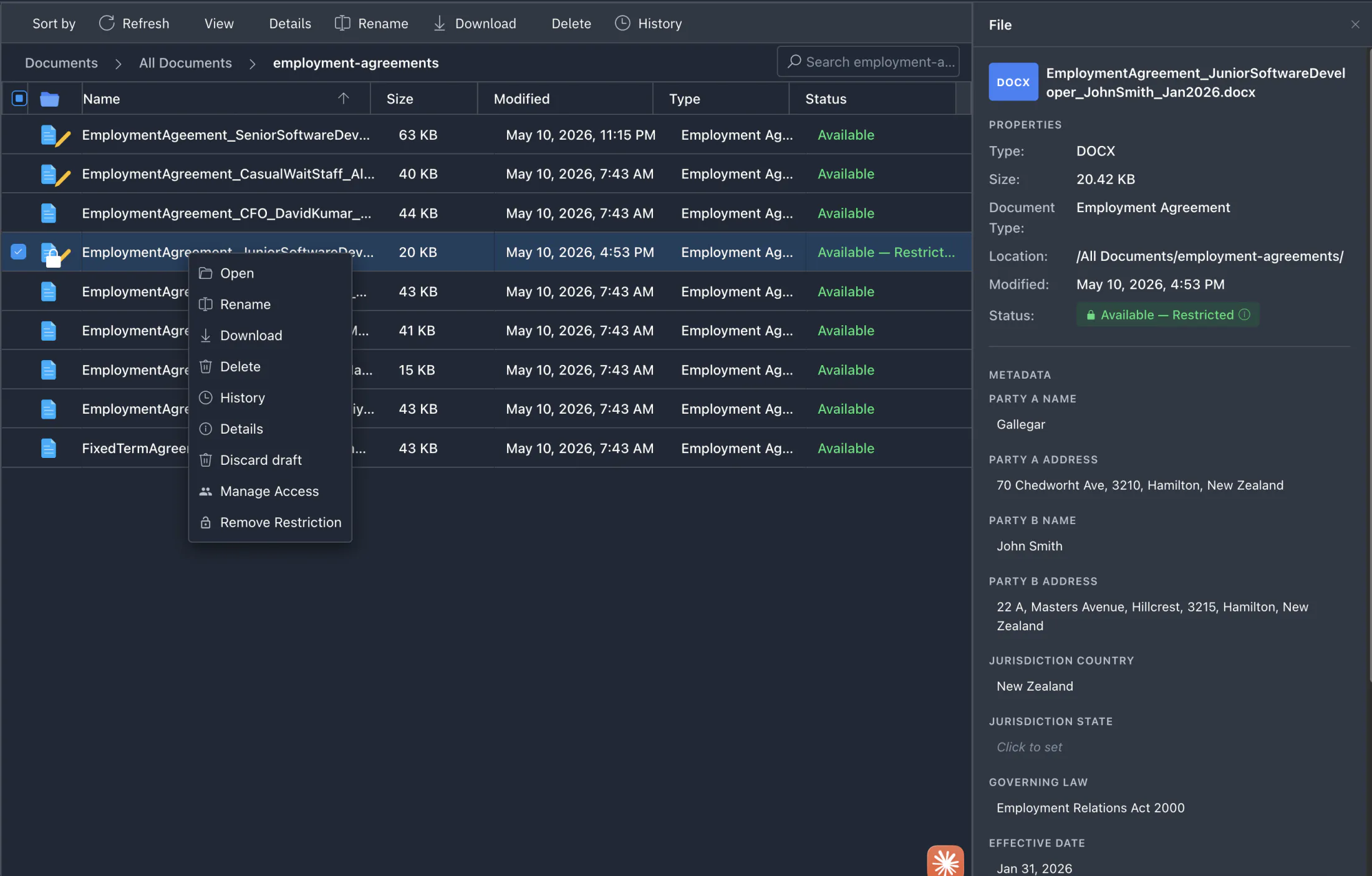Click the document icon in 15 KB row
1372x876 pixels.
pos(49,370)
